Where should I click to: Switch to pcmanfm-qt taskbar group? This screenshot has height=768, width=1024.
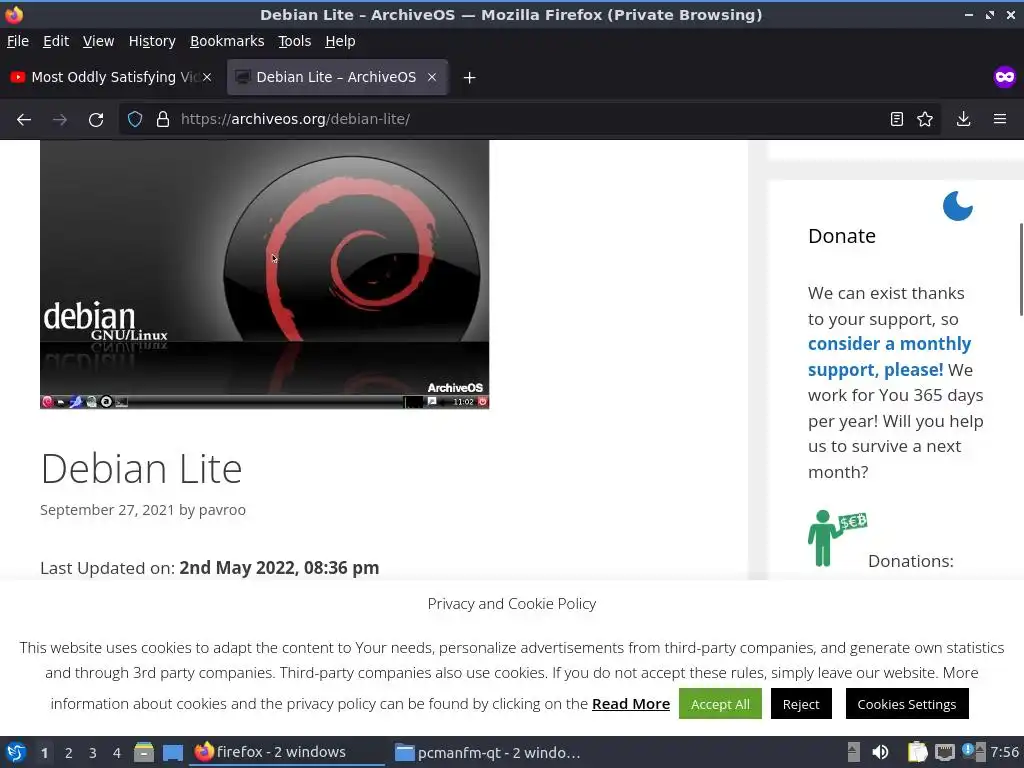click(490, 752)
